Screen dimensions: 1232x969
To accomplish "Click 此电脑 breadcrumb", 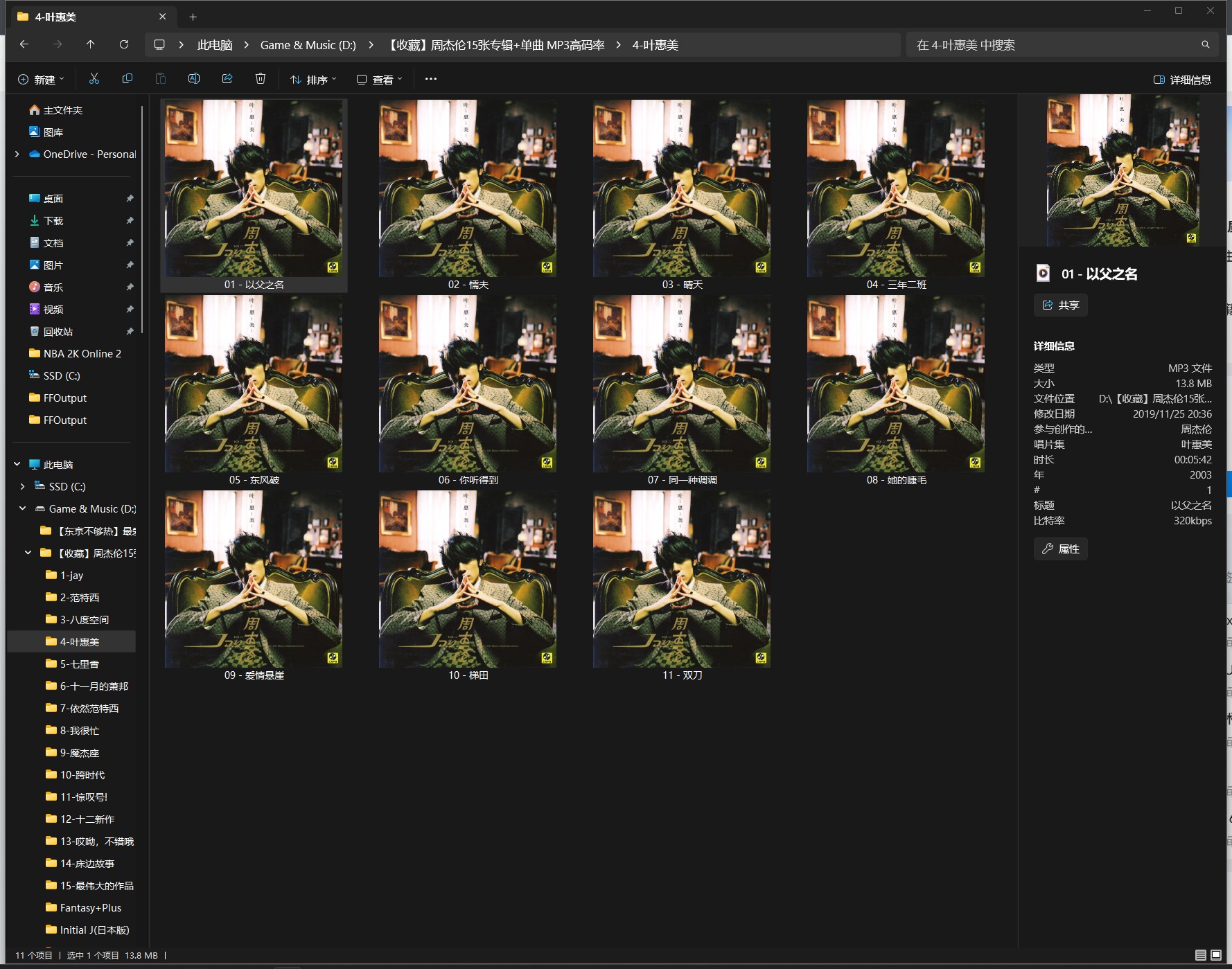I will click(215, 45).
